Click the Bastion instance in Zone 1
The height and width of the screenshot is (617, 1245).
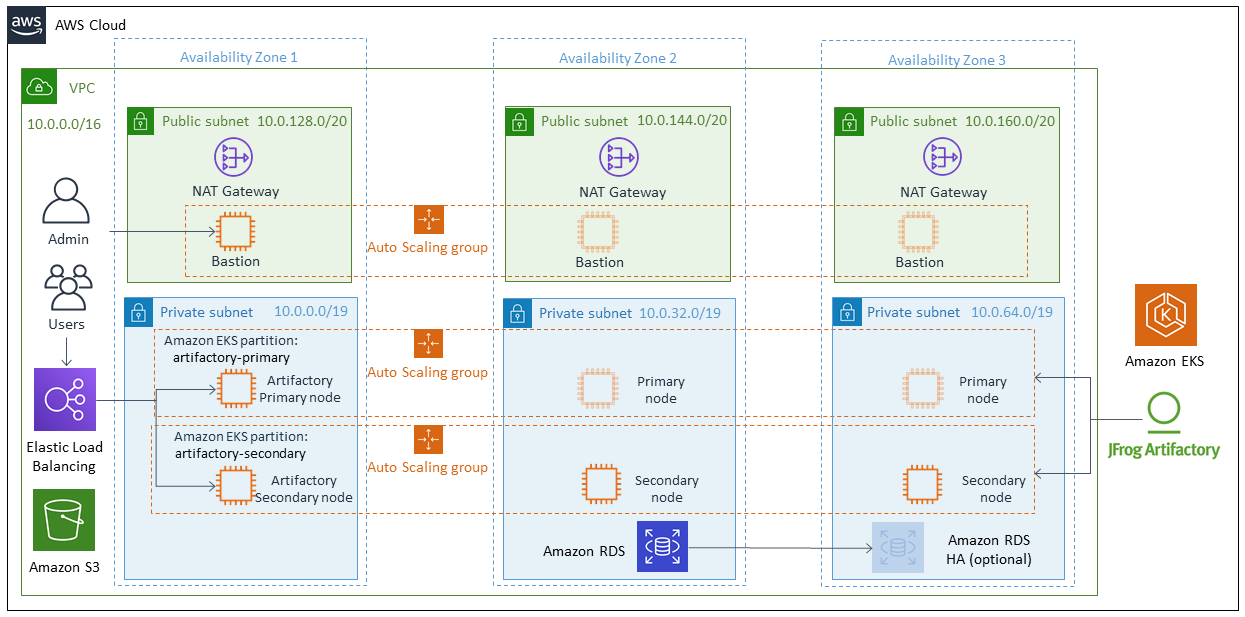pos(235,232)
